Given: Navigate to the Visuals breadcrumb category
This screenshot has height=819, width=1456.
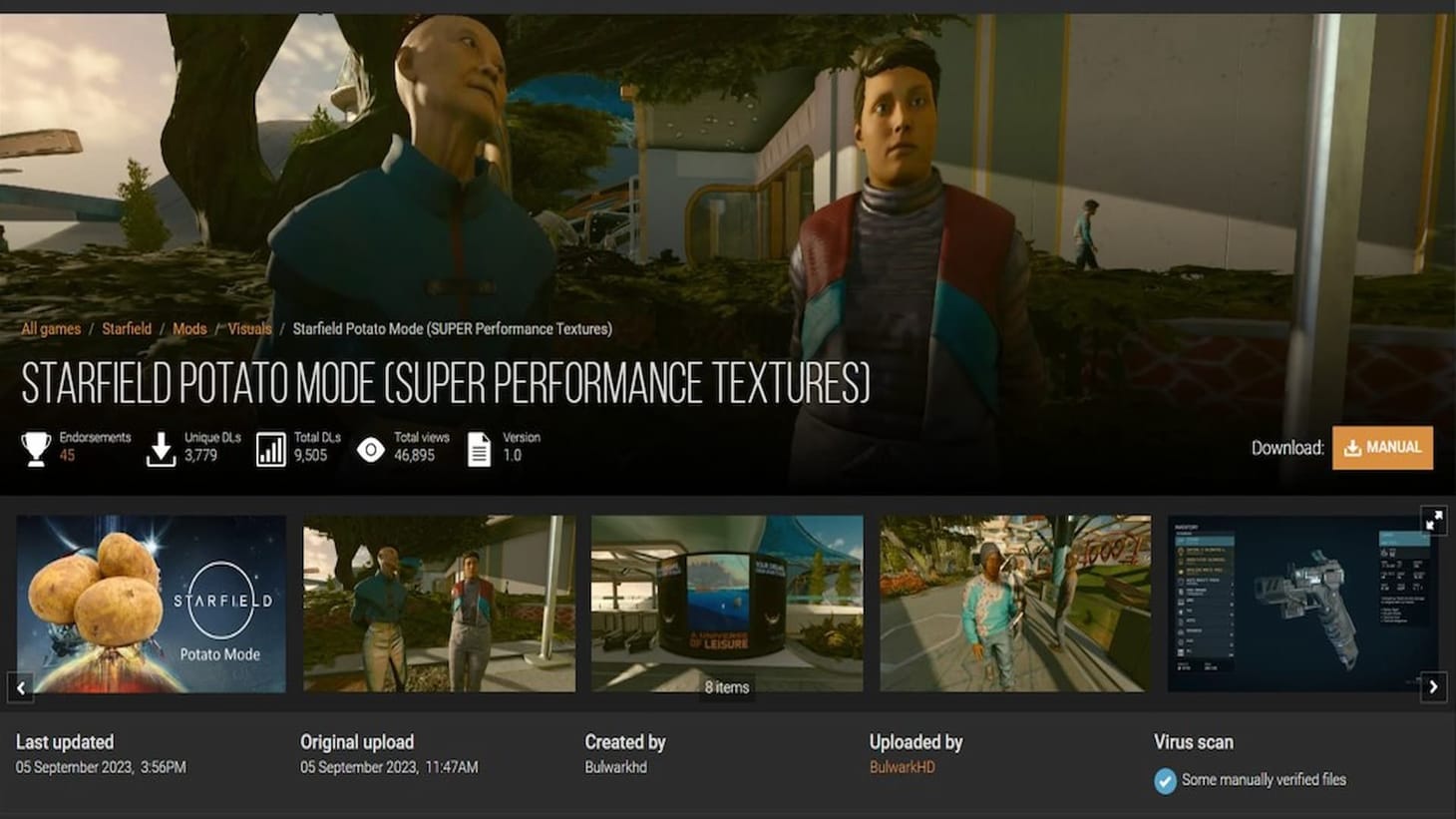Looking at the screenshot, I should pyautogui.click(x=249, y=328).
